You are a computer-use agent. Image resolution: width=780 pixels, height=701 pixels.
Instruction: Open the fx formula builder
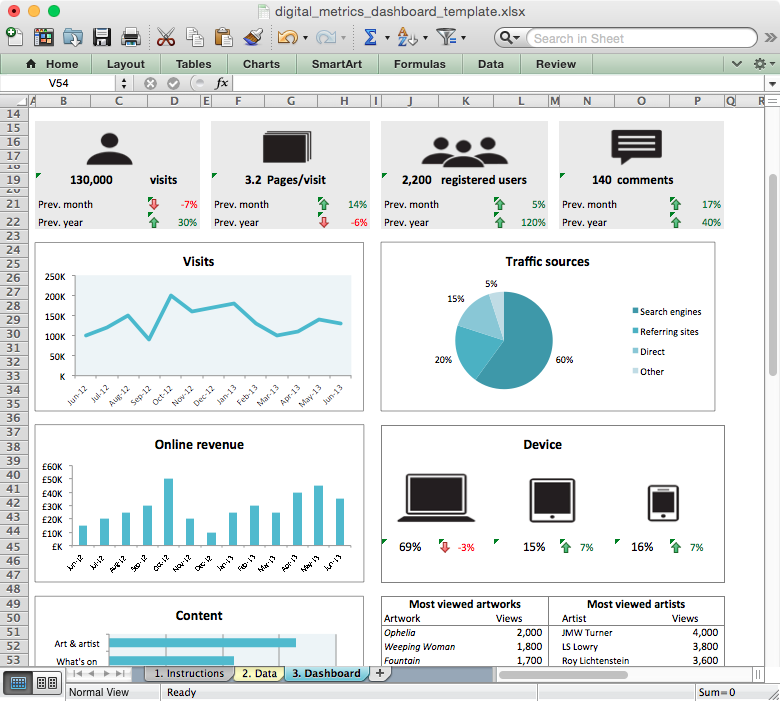(221, 83)
